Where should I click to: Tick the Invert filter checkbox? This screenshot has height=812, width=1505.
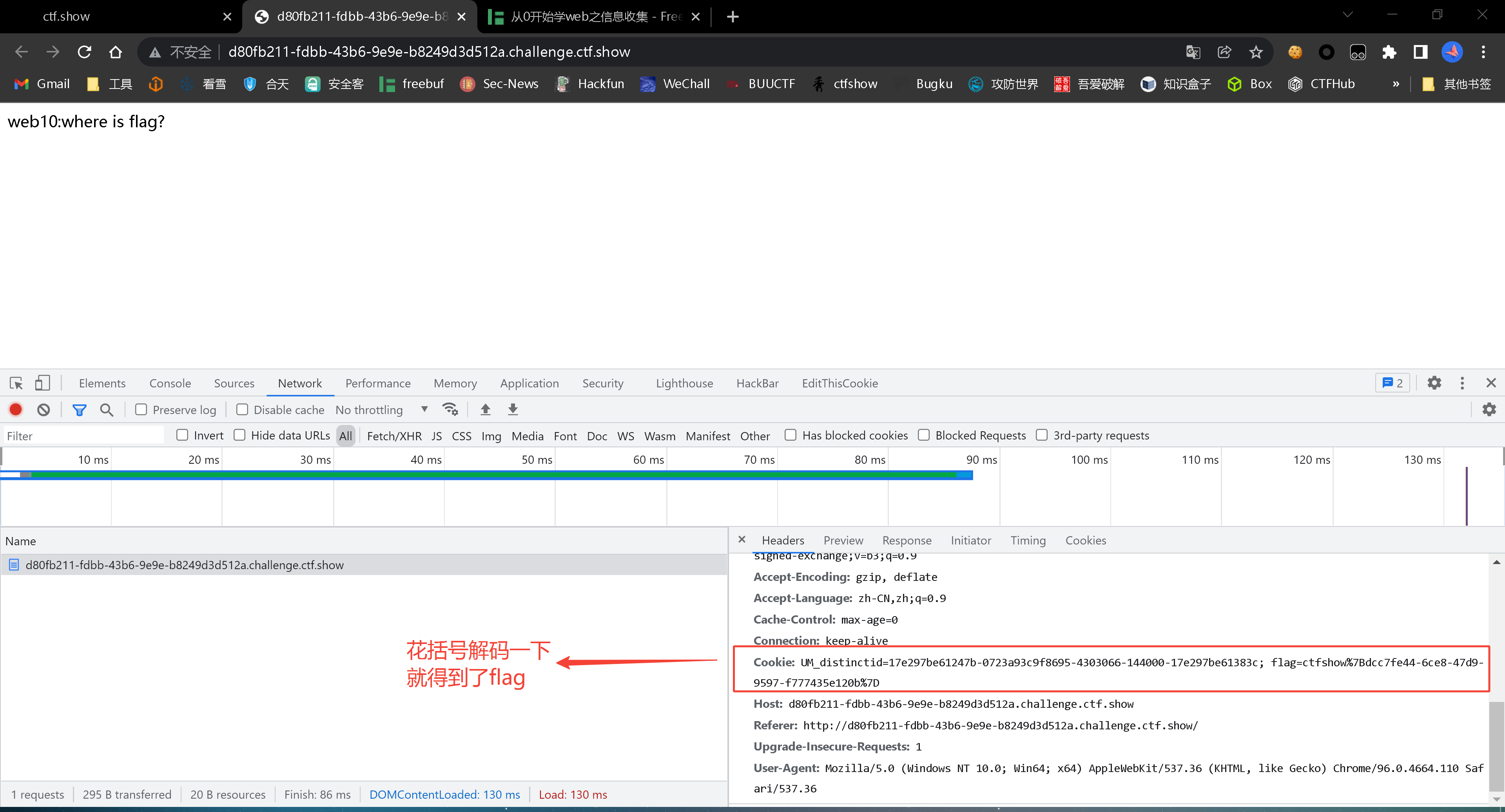[182, 435]
